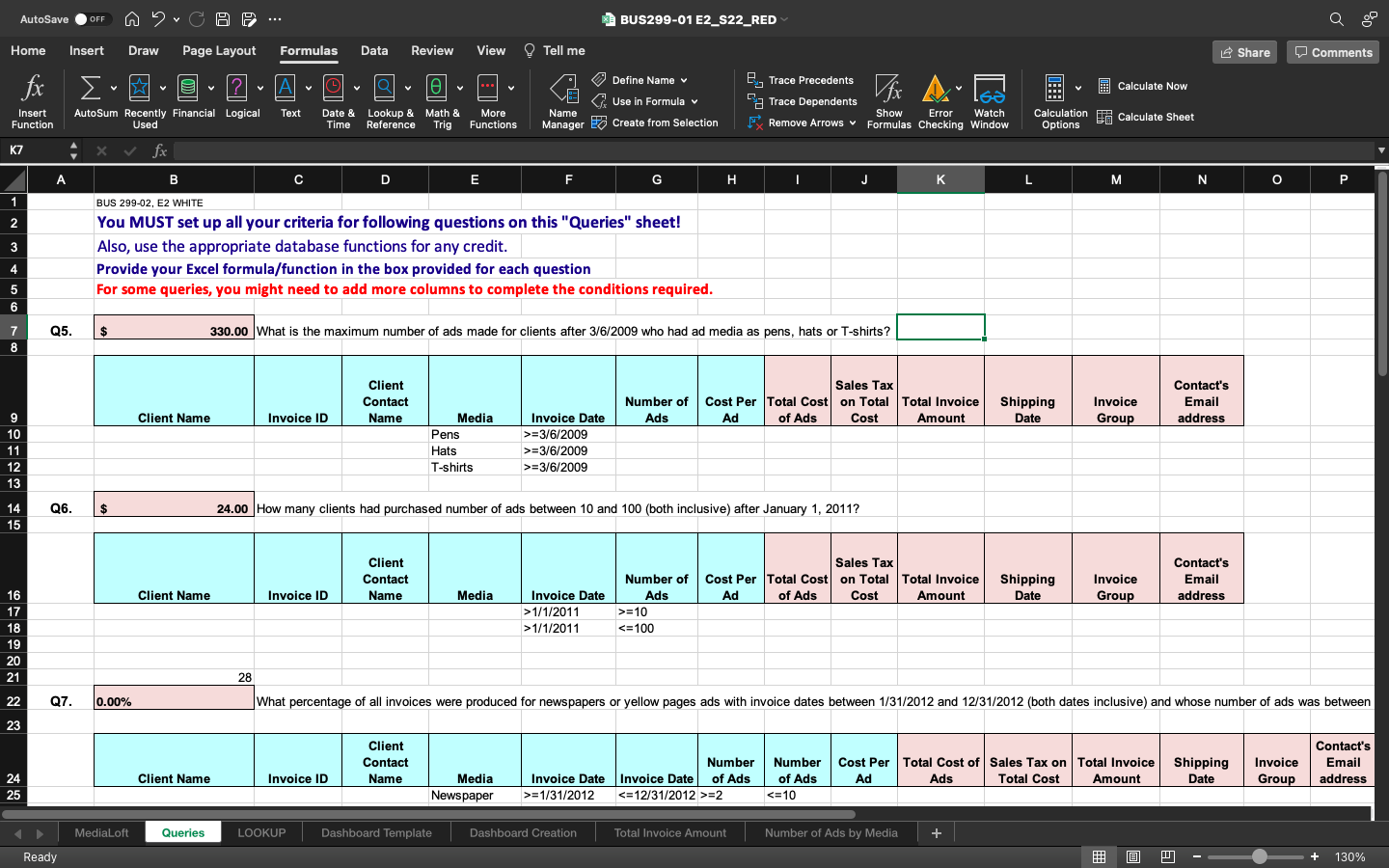Click the Comments button
The width and height of the screenshot is (1389, 868).
1333,52
